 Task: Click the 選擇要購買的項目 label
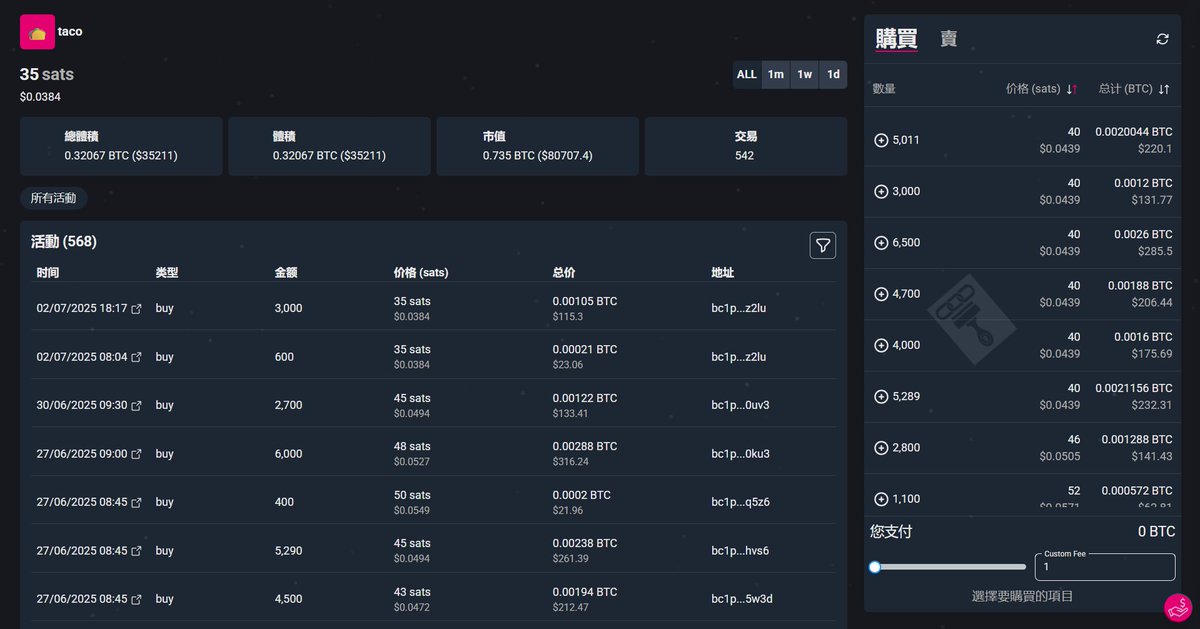(x=1023, y=596)
